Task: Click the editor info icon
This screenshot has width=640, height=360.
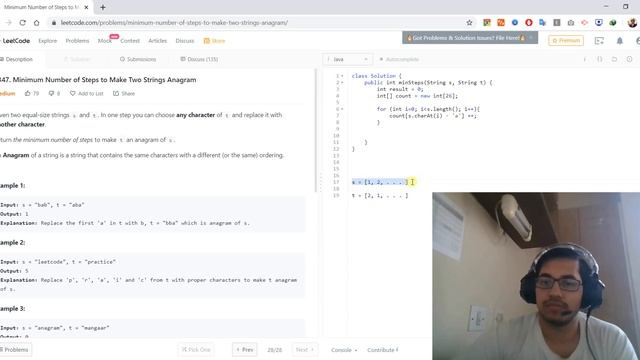Action: tap(584, 60)
